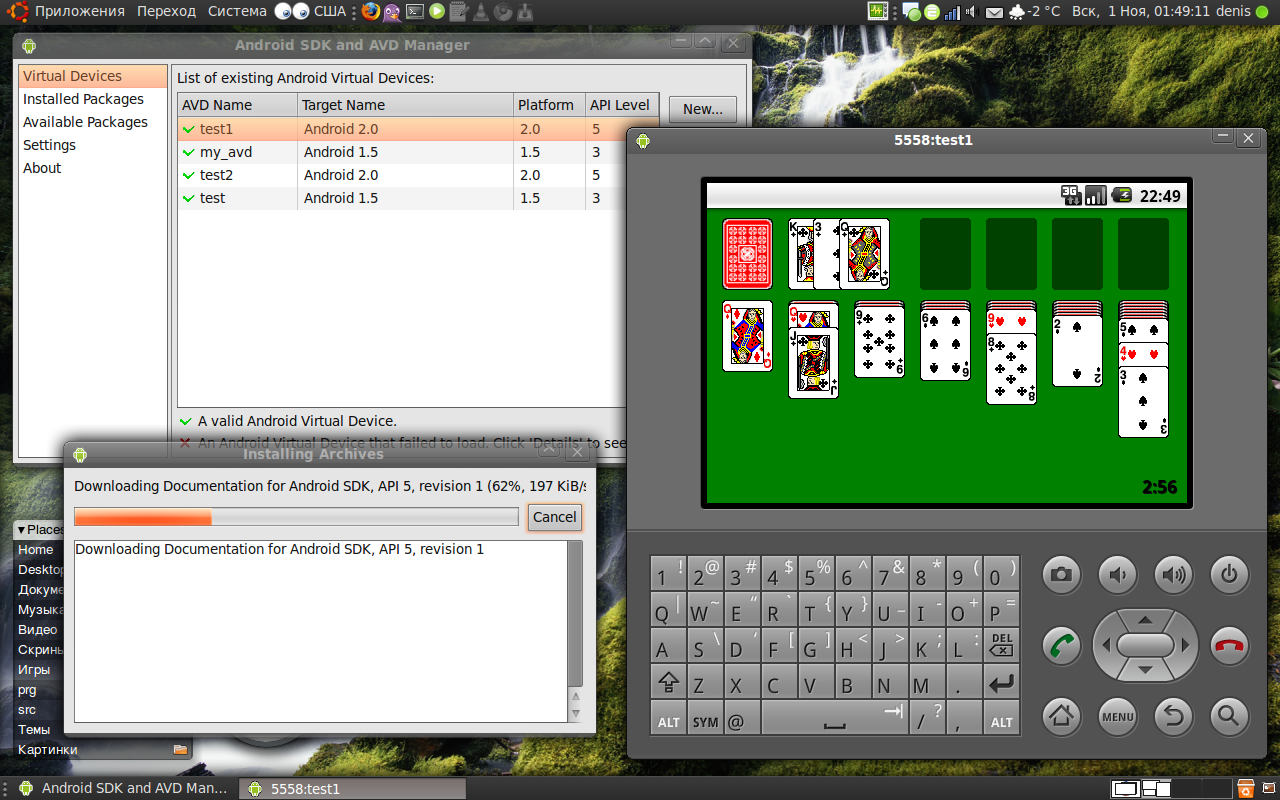
Task: Select the 2 of spades card
Action: (x=1077, y=351)
